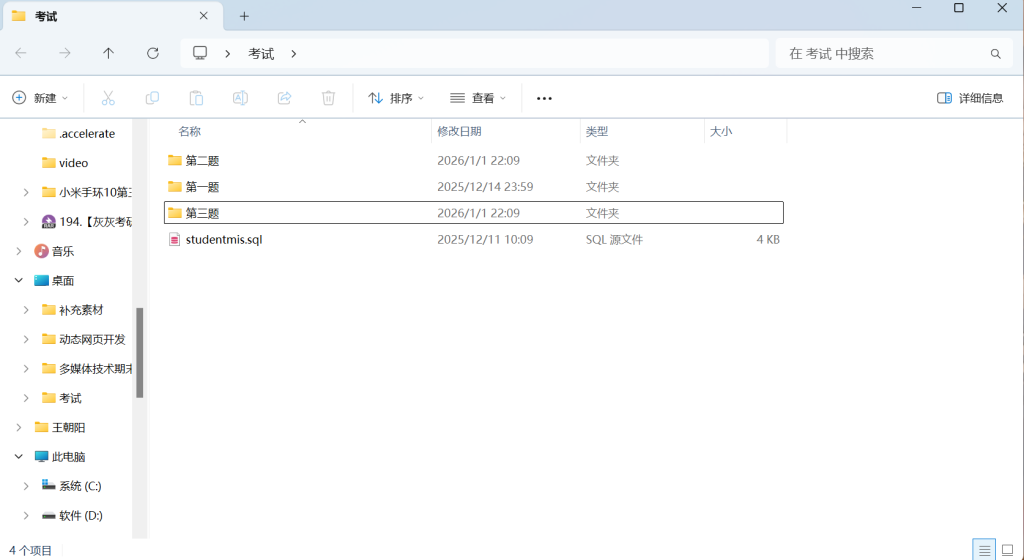The height and width of the screenshot is (560, 1024).
Task: Click the Paste clipboard icon
Action: point(196,98)
